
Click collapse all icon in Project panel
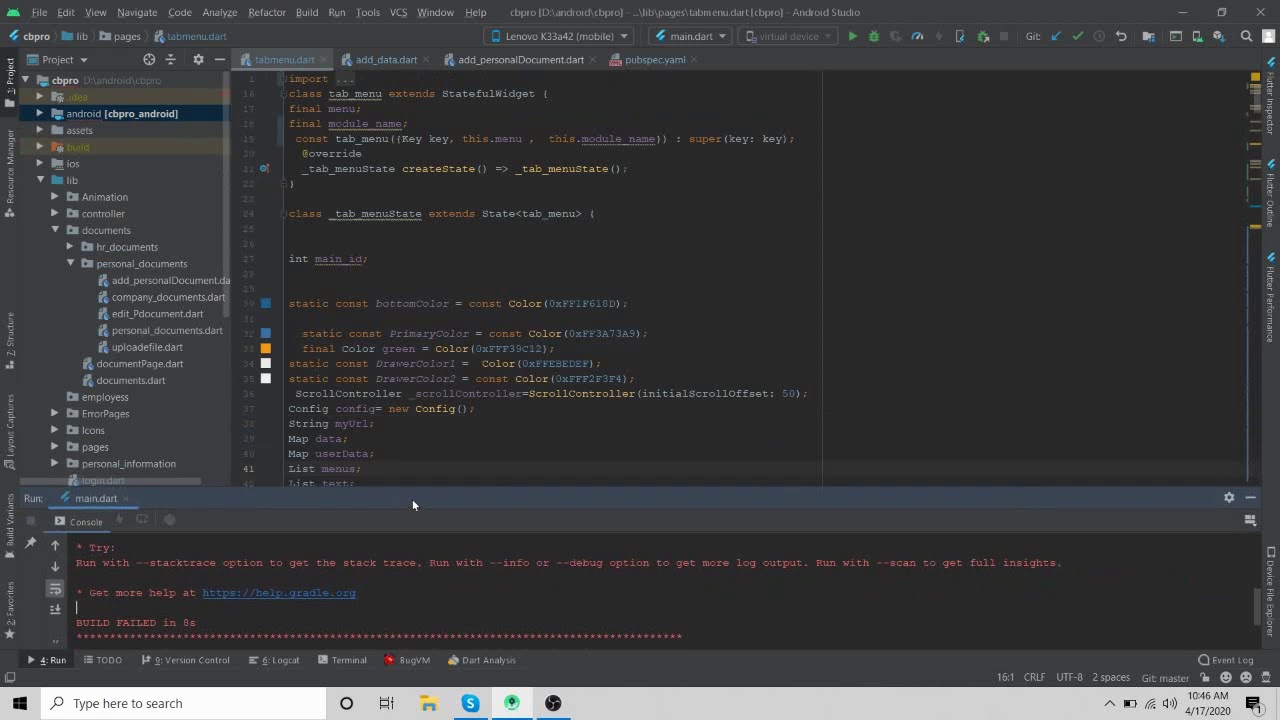172,59
